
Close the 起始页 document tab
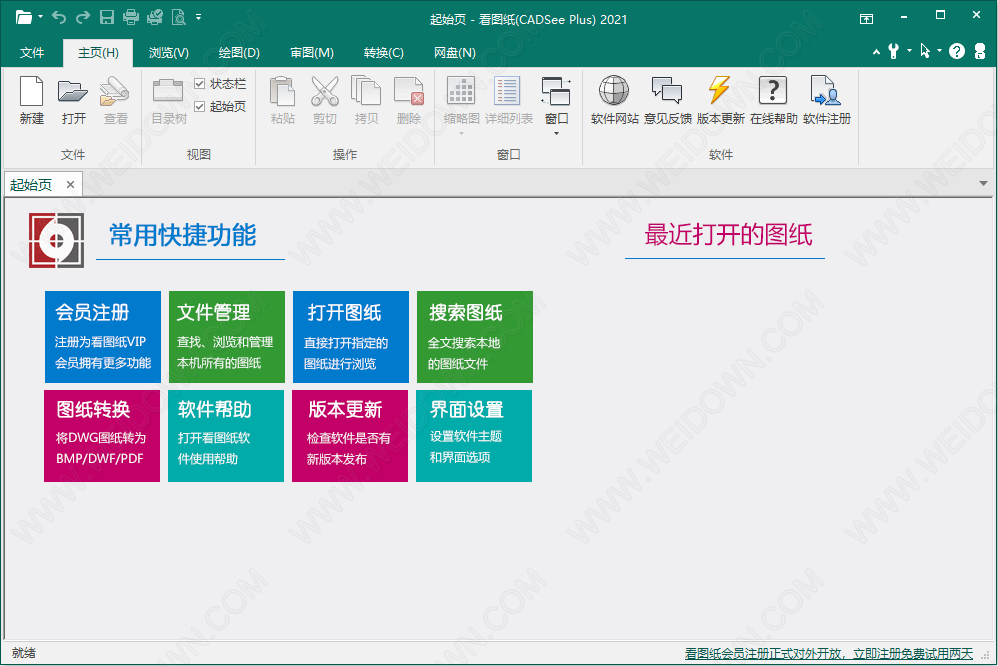click(x=70, y=185)
